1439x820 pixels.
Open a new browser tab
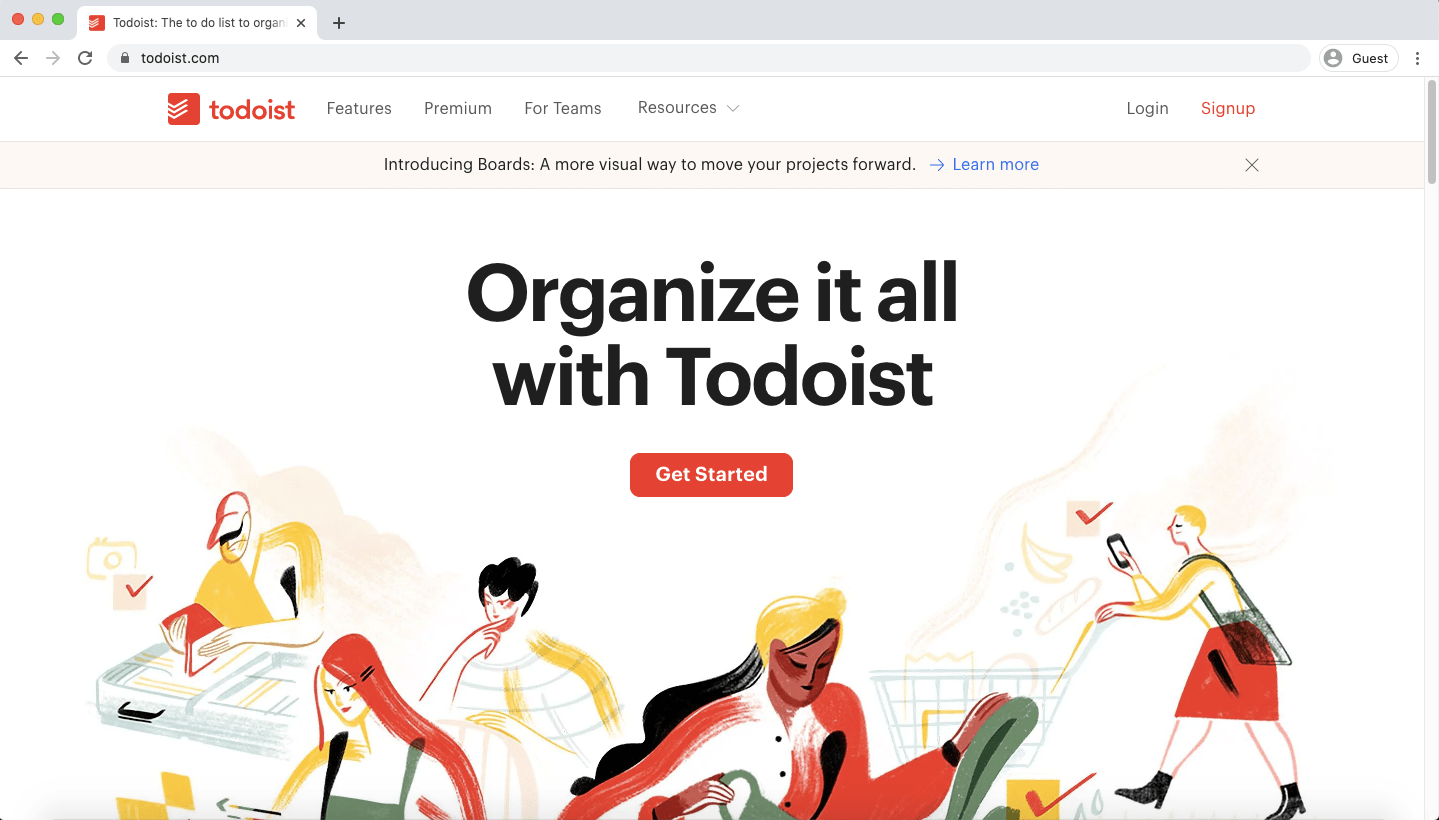click(339, 23)
